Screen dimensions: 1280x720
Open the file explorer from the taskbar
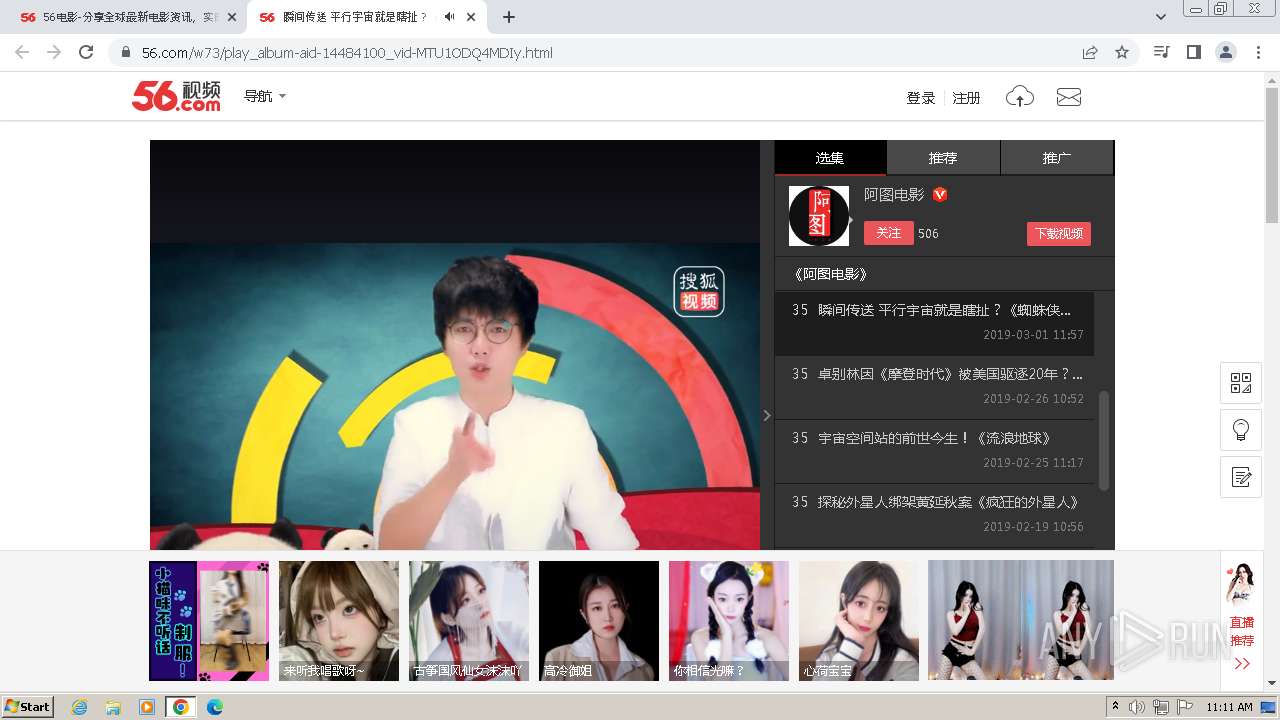[113, 707]
